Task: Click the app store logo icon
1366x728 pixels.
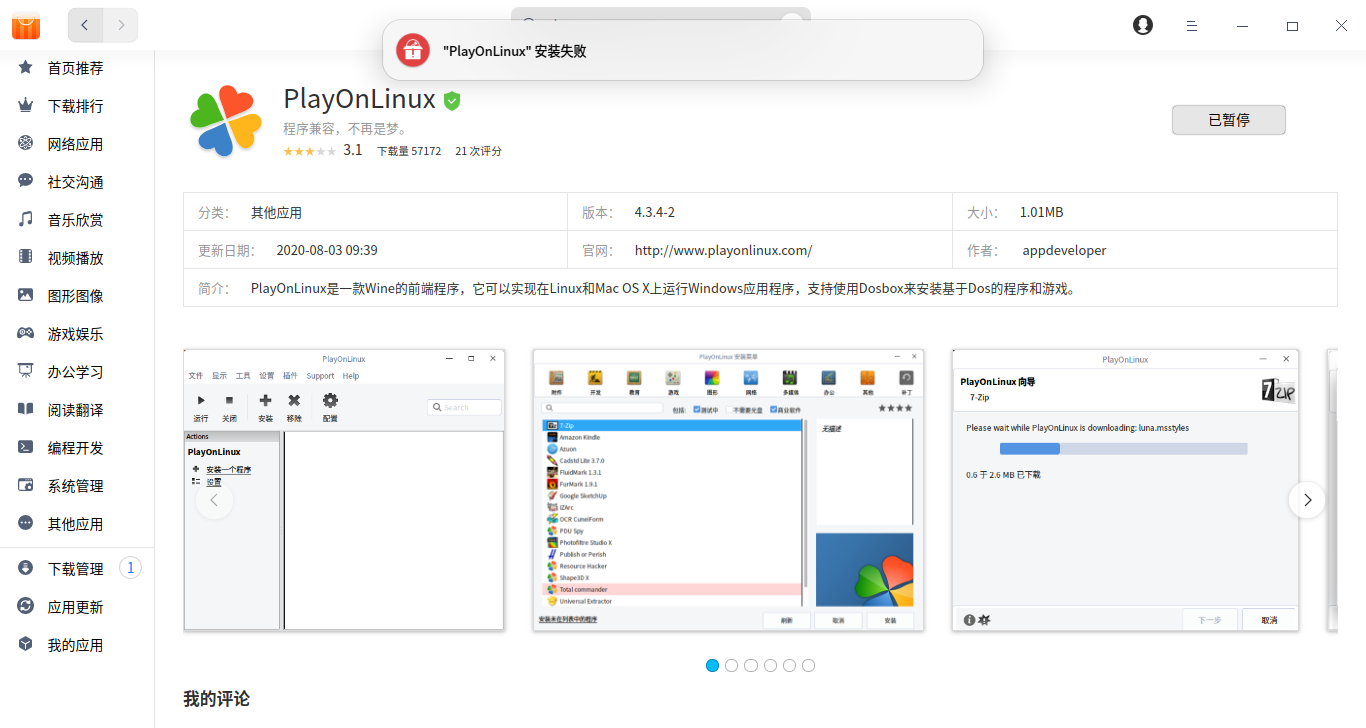Action: 26,25
